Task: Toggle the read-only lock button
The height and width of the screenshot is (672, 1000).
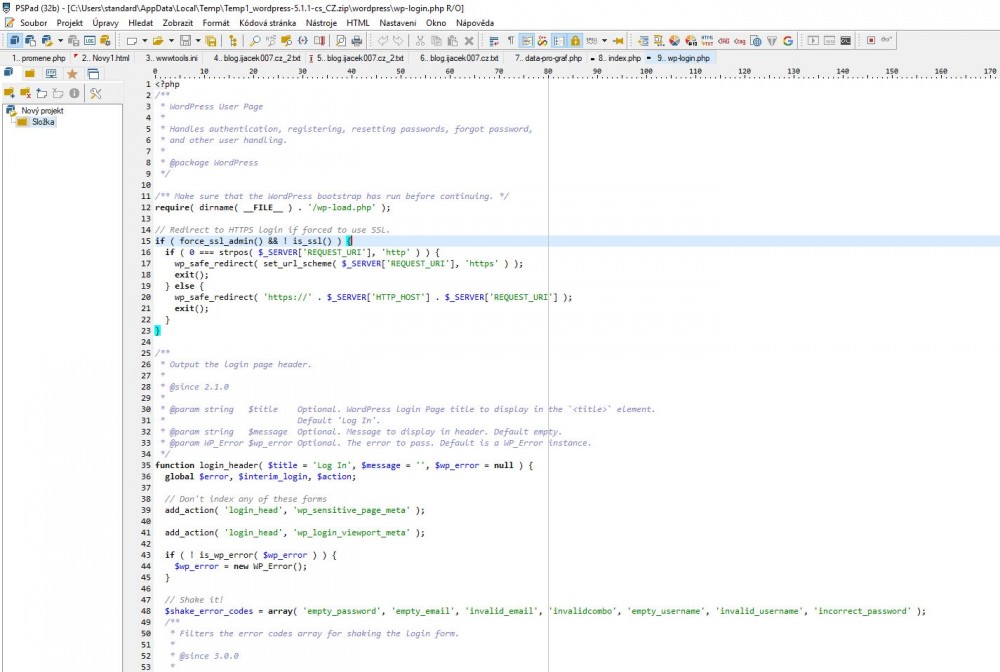Action: pyautogui.click(x=575, y=41)
